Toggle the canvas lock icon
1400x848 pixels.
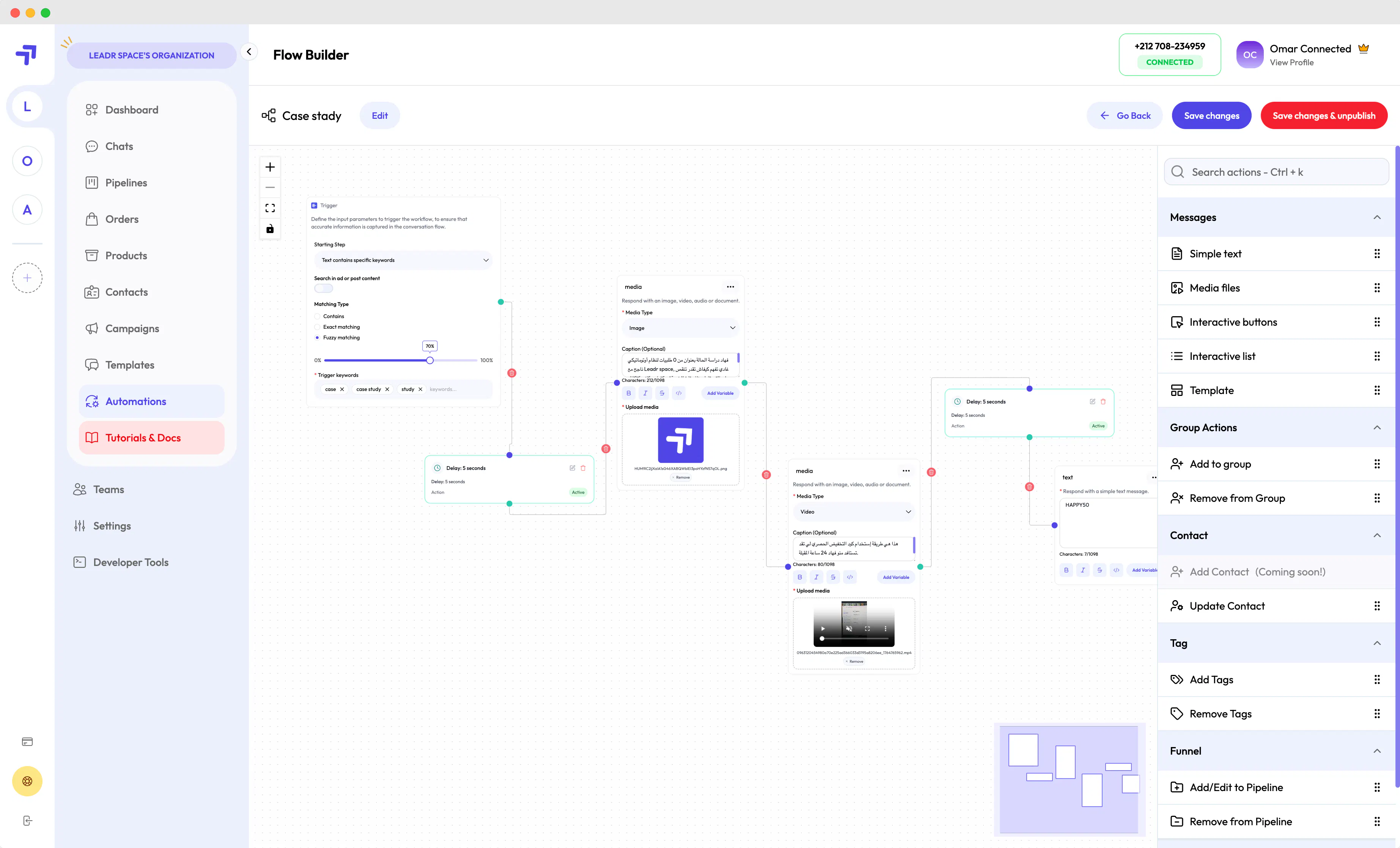[x=270, y=229]
